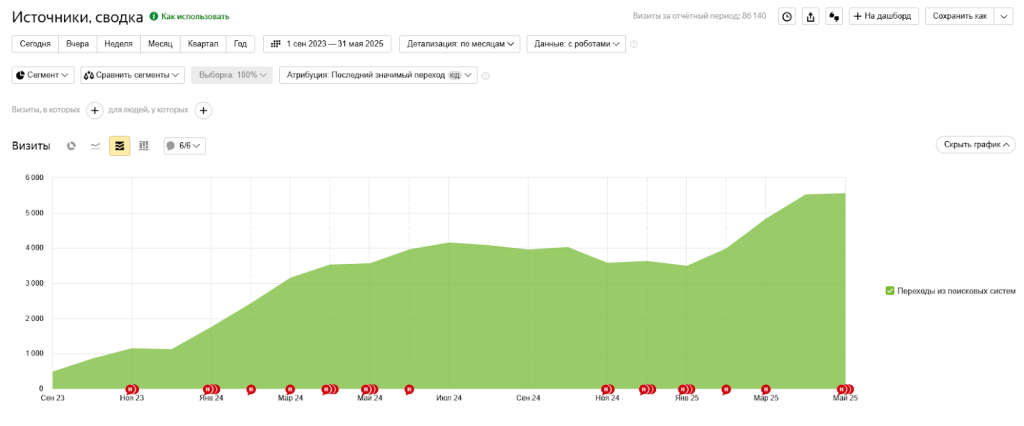Open the Данные: с роботами dropdown
The height and width of the screenshot is (426, 1024).
(x=577, y=44)
